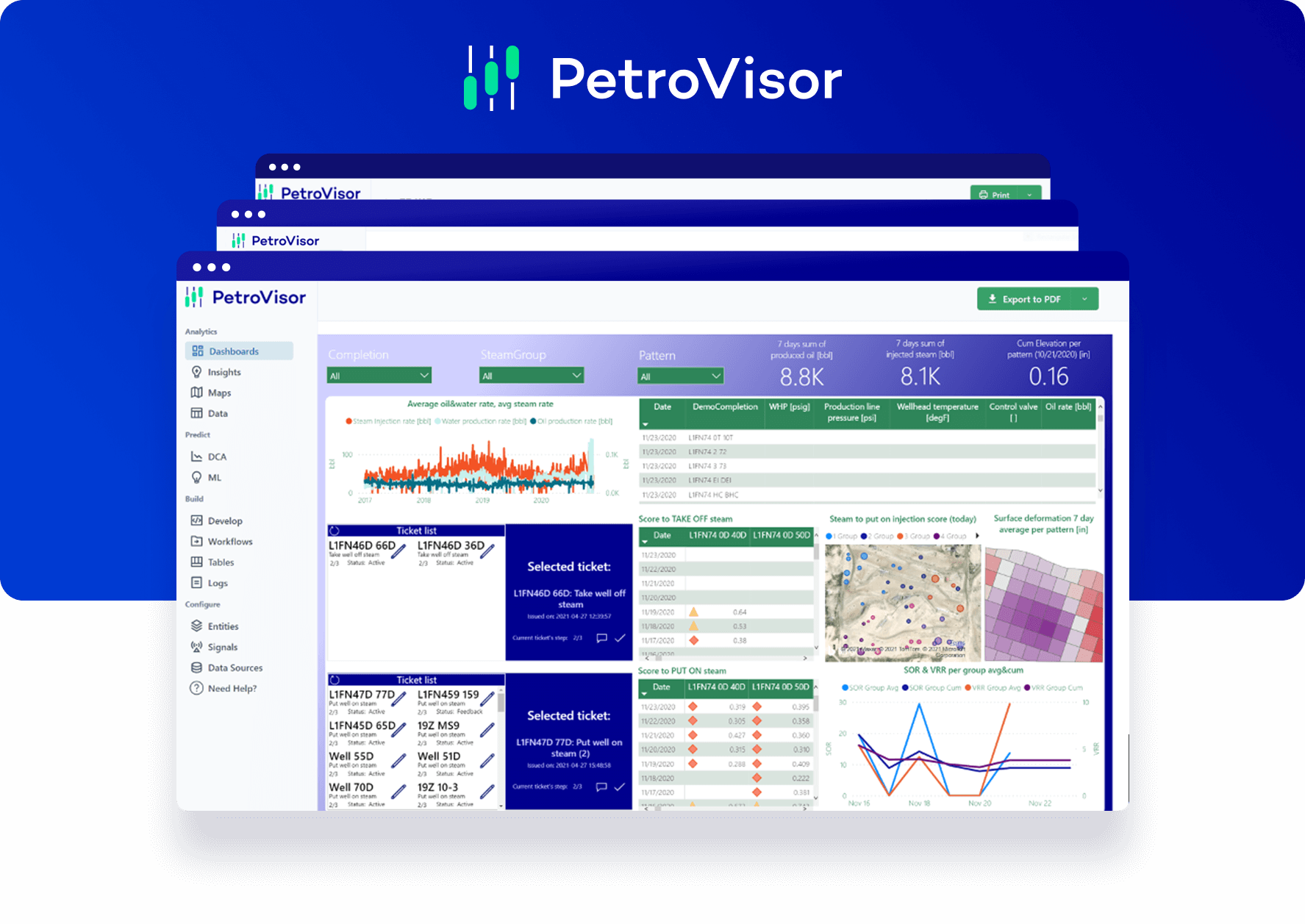
Task: Select the DCA chart icon
Action: pos(196,456)
